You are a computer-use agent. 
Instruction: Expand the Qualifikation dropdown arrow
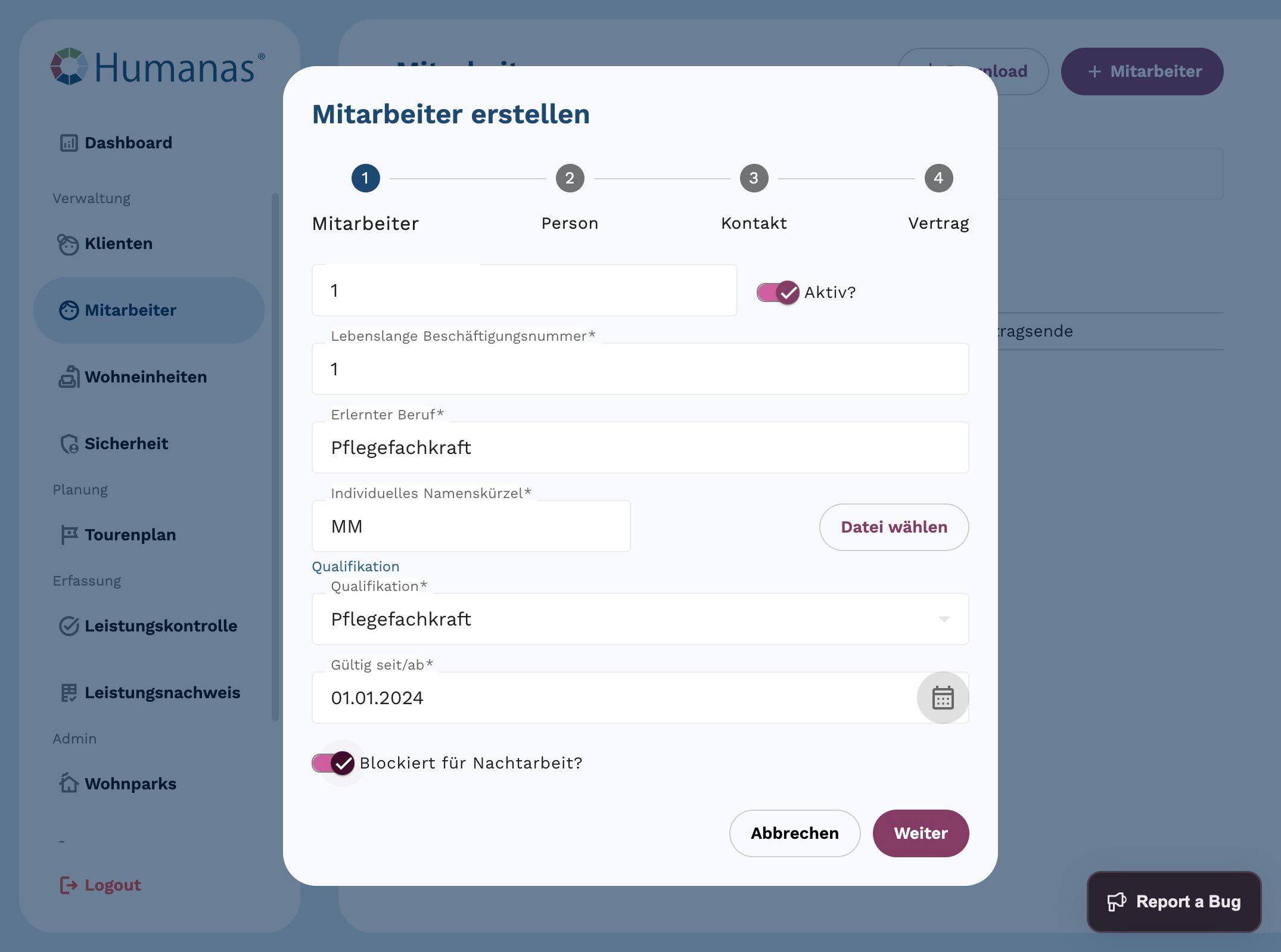tap(944, 620)
